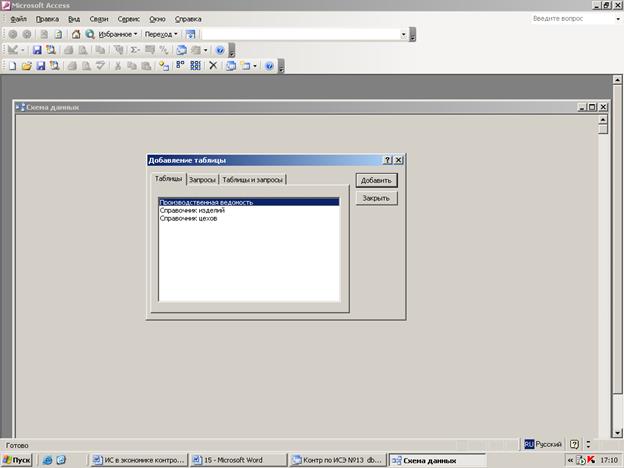
Task: Open the New Object dropdown arrow in bottom toolbar
Action: pyautogui.click(x=255, y=66)
